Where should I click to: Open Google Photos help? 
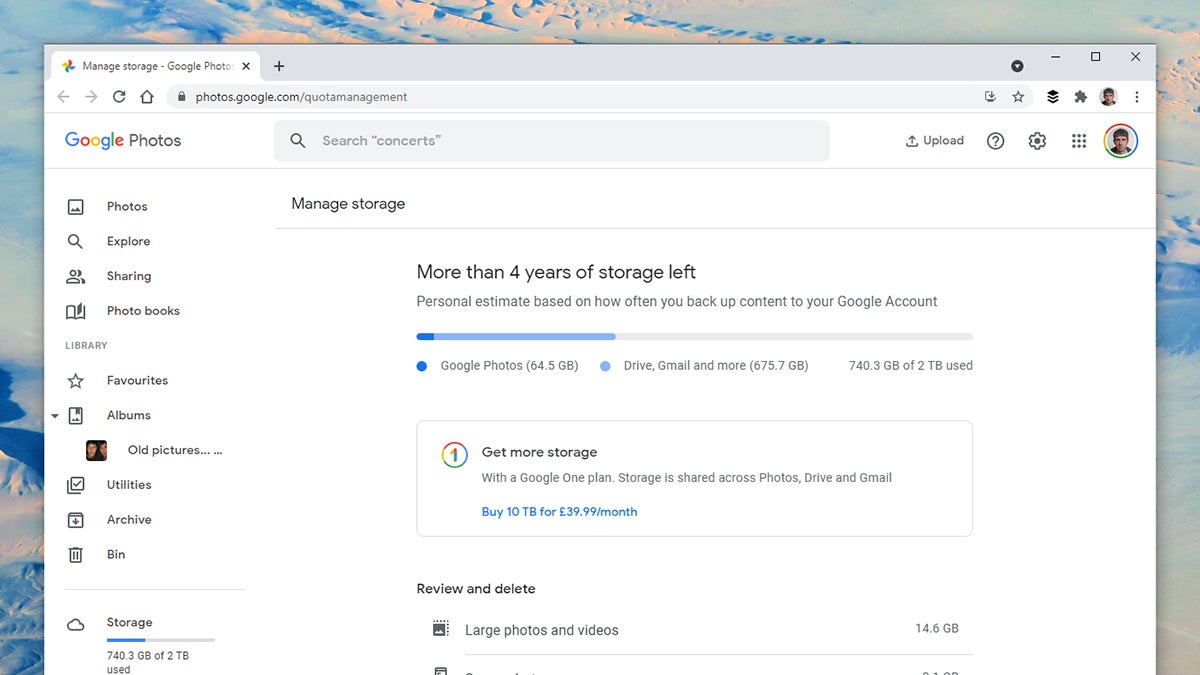coord(995,140)
